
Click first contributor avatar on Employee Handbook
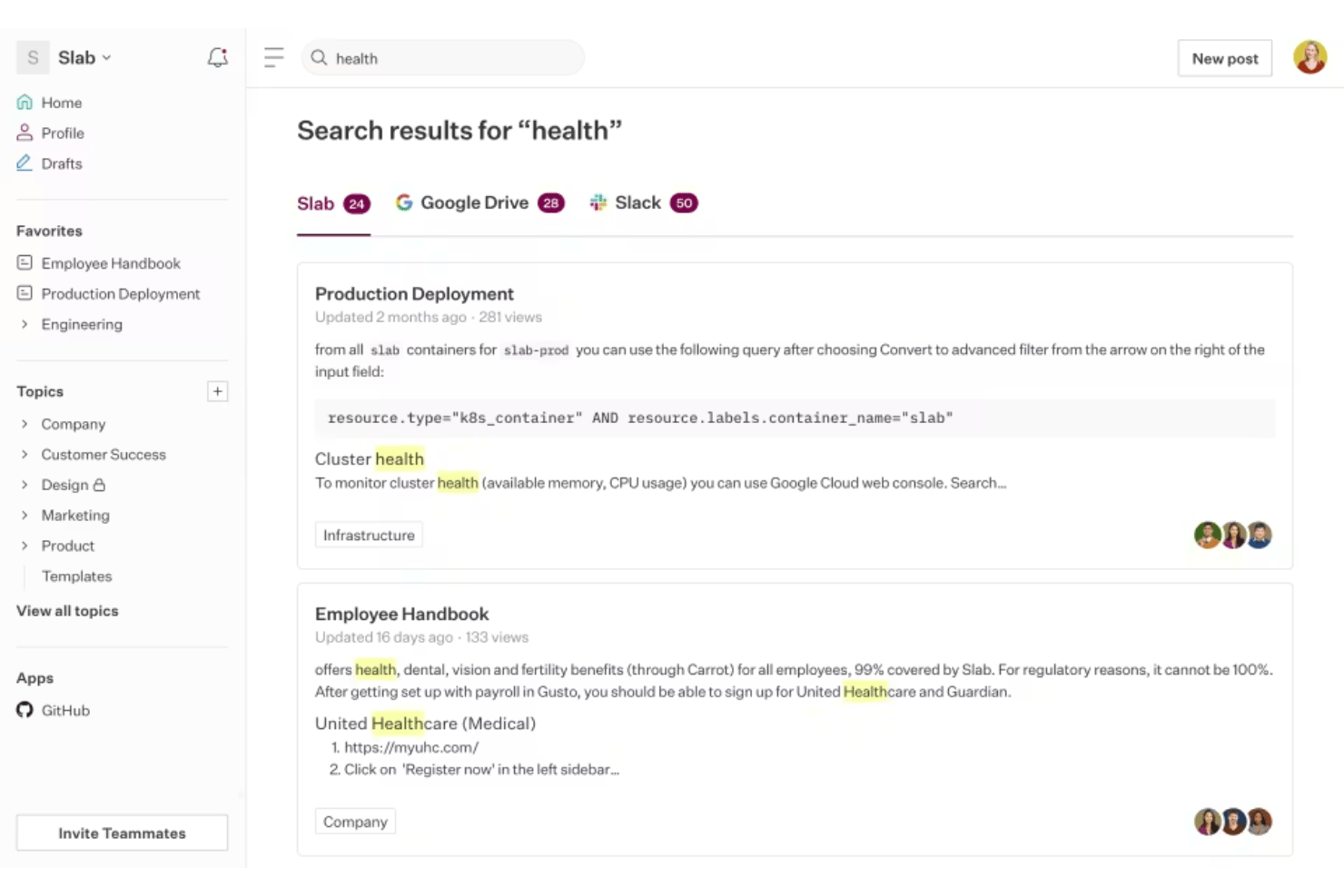(1207, 822)
